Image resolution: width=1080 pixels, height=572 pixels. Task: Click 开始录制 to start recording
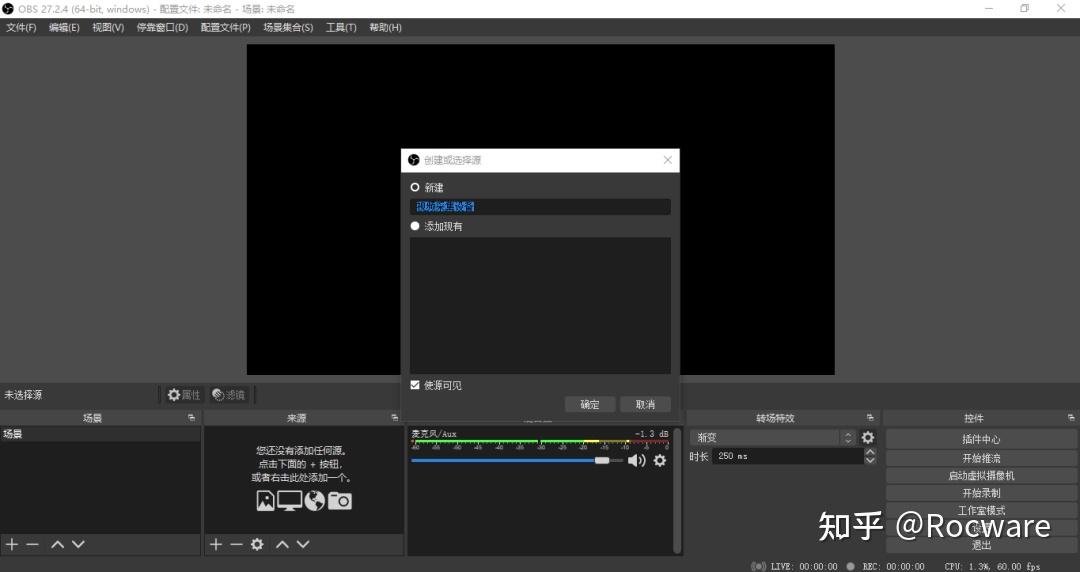click(981, 493)
